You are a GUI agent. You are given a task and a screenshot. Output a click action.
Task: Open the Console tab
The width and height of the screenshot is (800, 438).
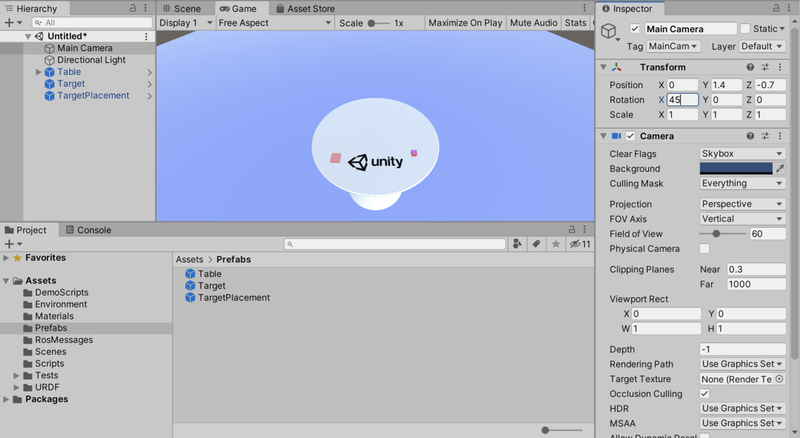coord(89,230)
